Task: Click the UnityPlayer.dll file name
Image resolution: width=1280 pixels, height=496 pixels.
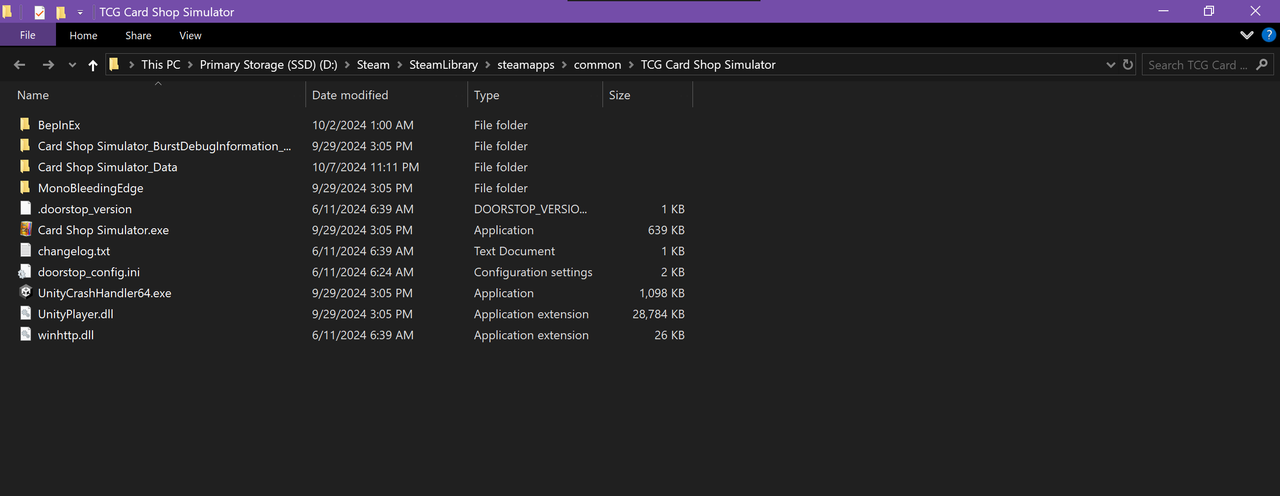Action: click(x=76, y=314)
